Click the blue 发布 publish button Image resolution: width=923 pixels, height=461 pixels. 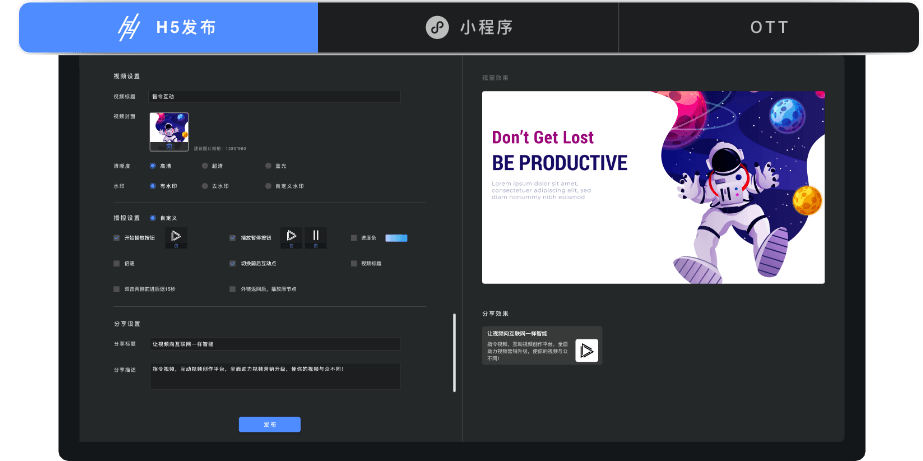(270, 424)
